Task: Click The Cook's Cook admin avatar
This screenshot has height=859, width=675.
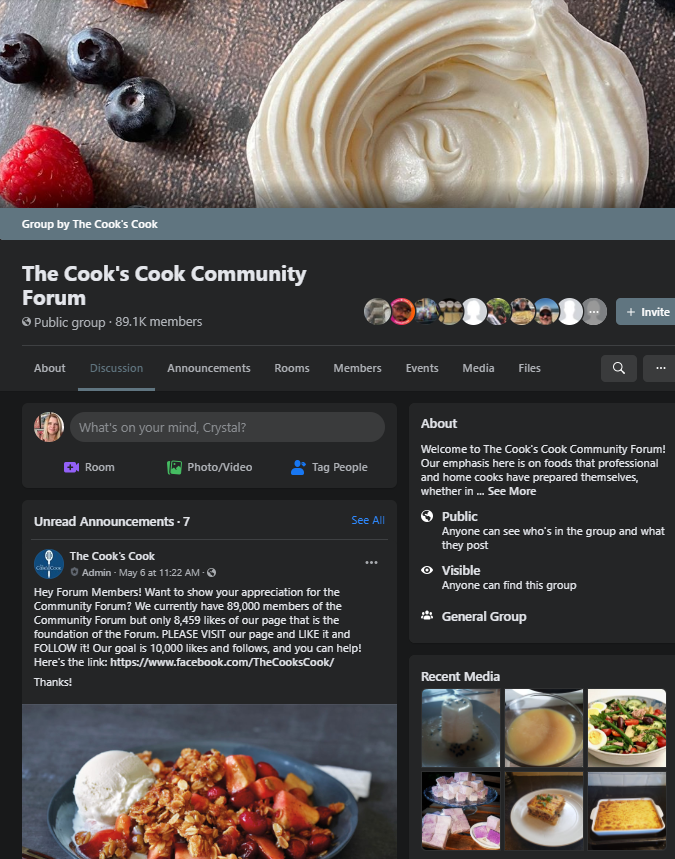Action: coord(49,564)
